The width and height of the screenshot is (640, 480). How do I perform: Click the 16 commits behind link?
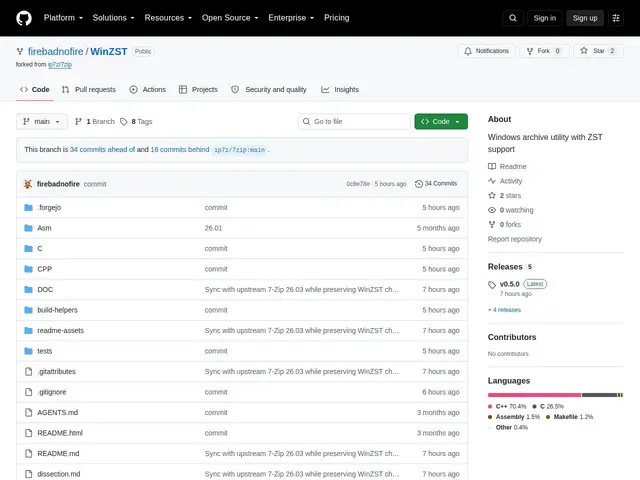(180, 149)
